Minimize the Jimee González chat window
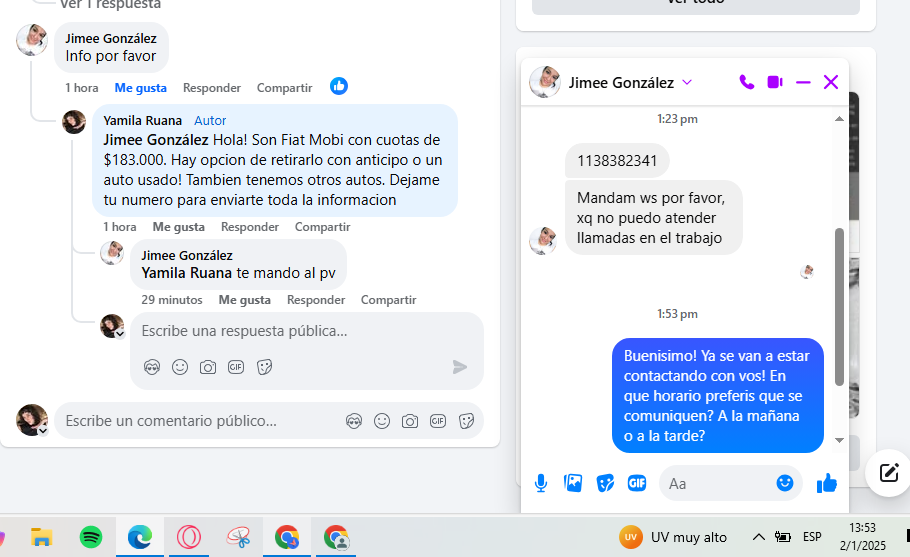 (x=803, y=82)
